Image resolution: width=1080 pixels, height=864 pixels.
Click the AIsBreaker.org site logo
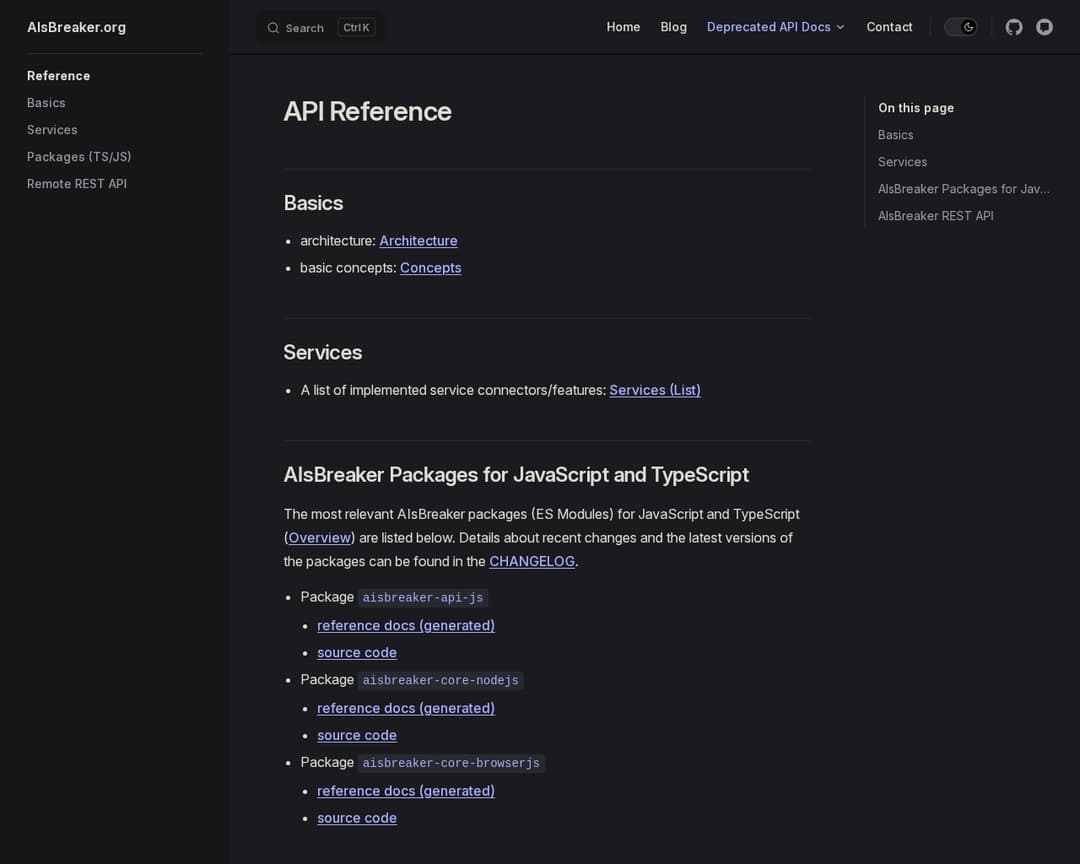76,28
